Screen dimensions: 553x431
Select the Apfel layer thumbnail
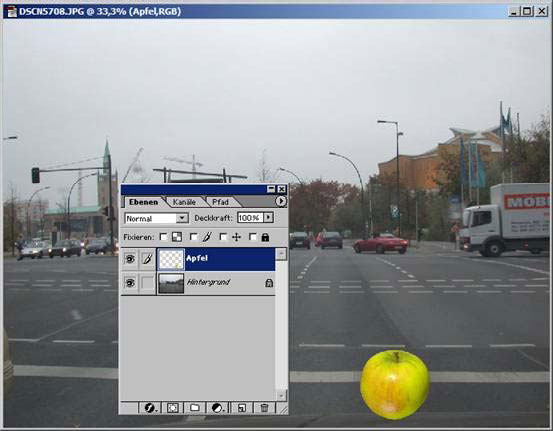tap(171, 260)
